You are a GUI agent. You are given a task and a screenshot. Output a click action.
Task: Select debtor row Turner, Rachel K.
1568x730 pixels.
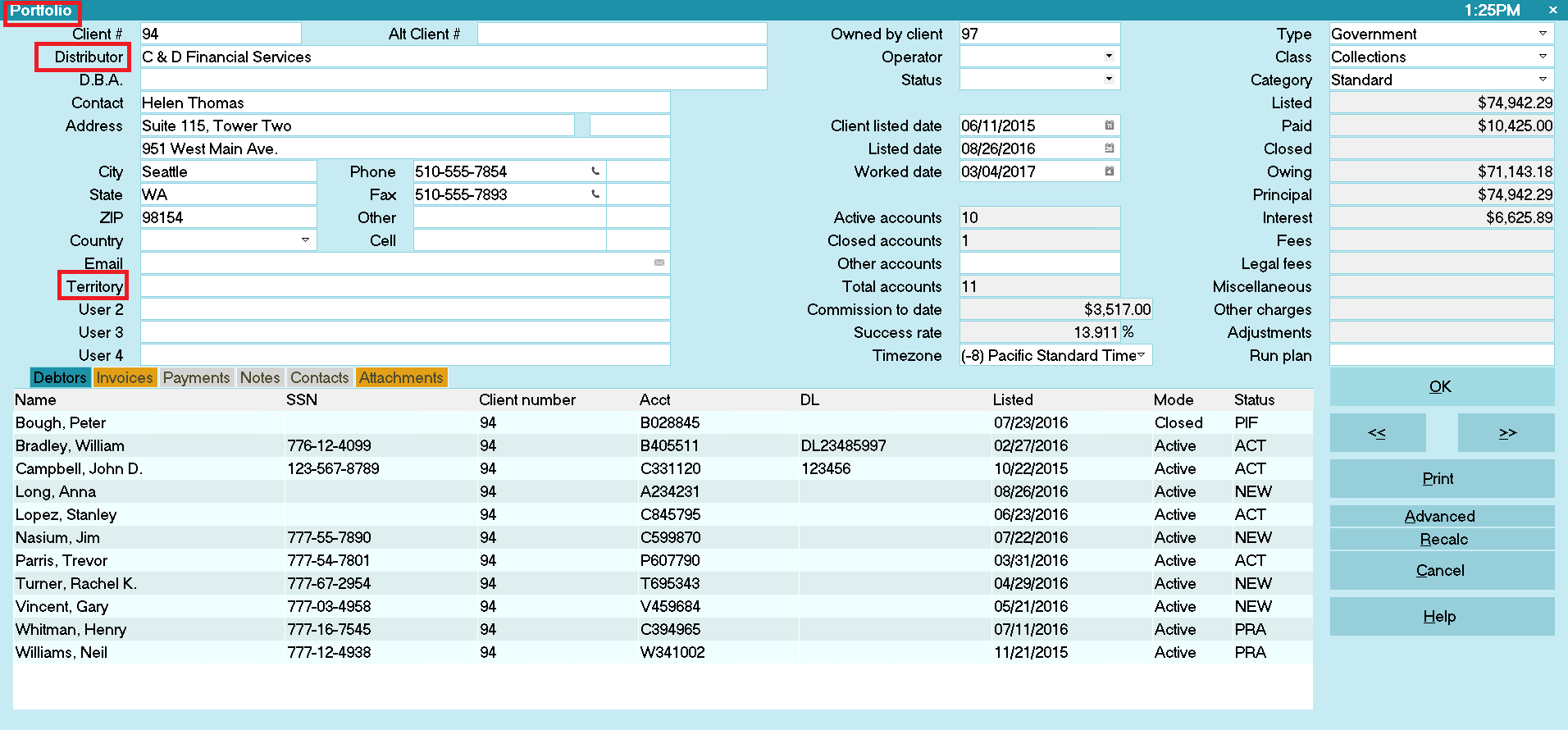click(663, 583)
